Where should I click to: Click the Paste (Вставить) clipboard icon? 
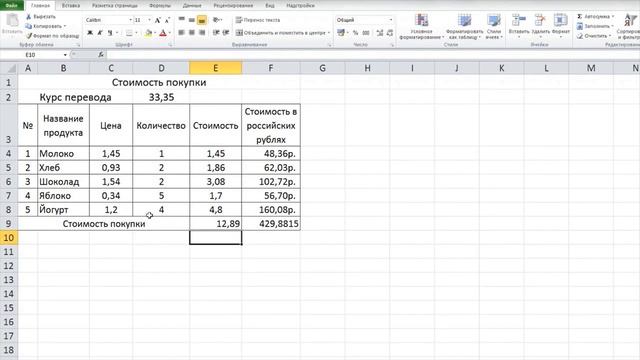pos(12,21)
